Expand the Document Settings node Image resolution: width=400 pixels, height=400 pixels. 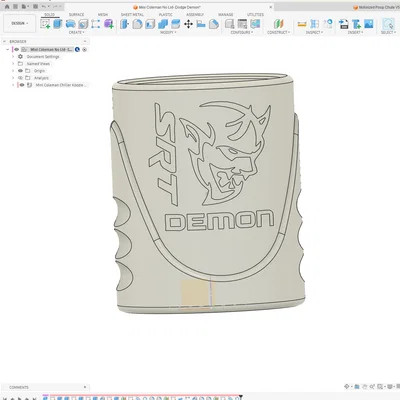[x=13, y=57]
